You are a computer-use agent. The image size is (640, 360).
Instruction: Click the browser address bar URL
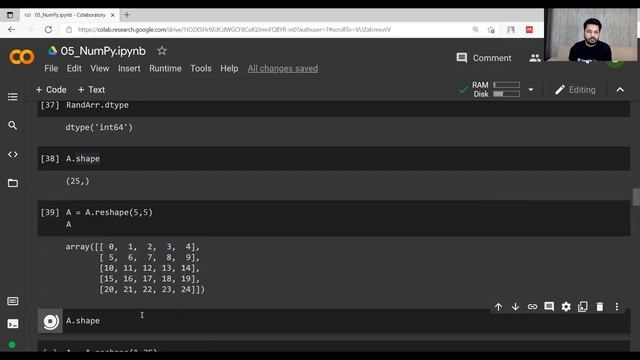click(234, 29)
